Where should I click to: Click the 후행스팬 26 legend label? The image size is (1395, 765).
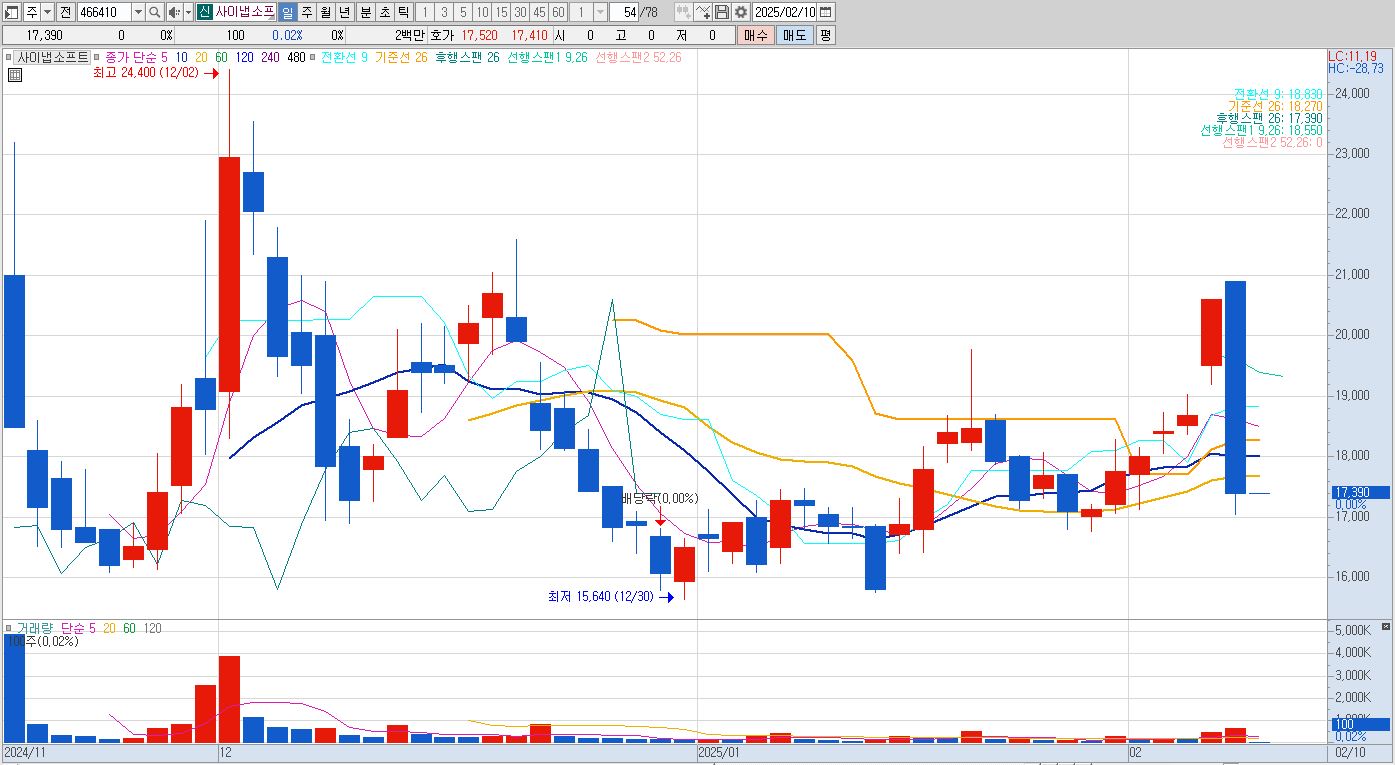pyautogui.click(x=467, y=57)
